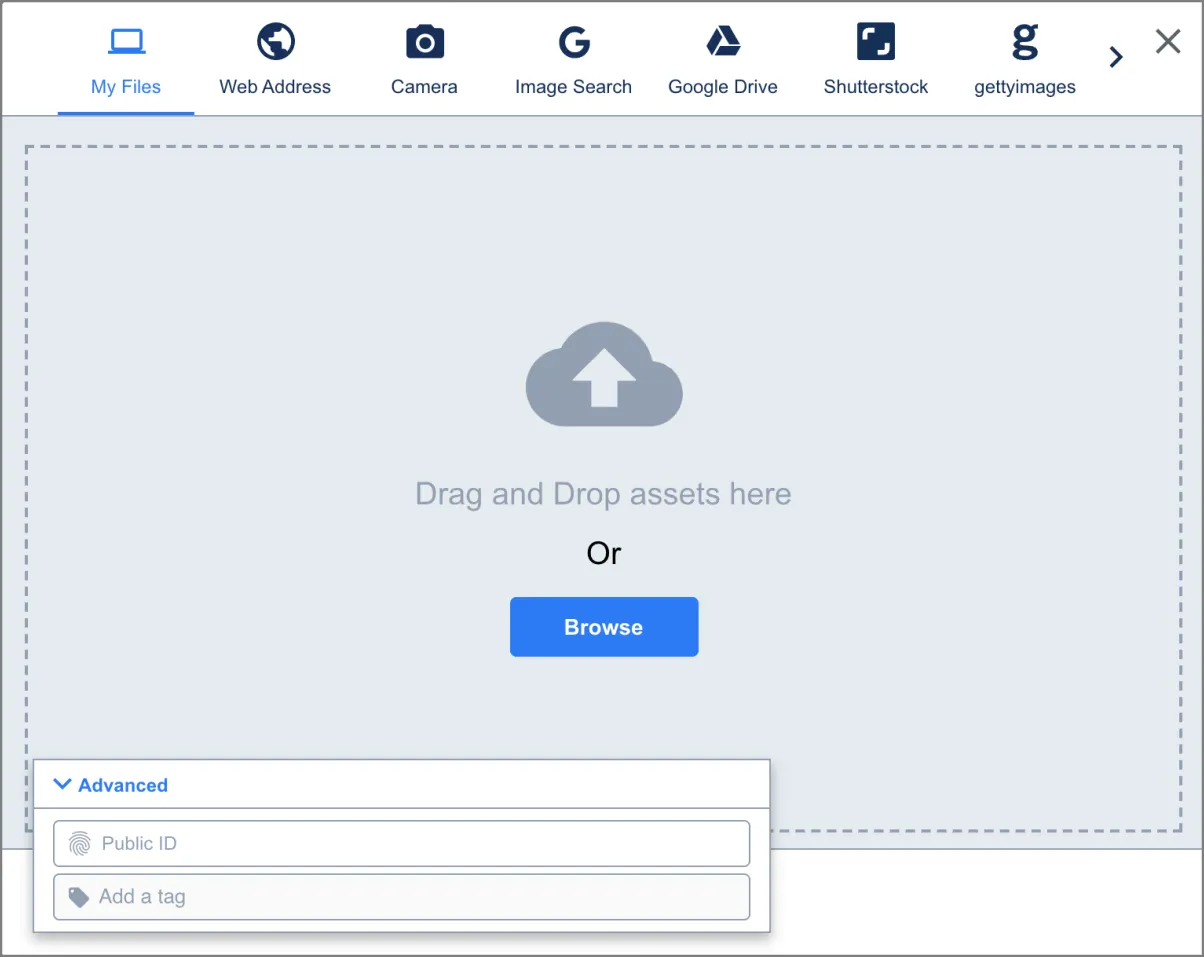1204x957 pixels.
Task: Click the Google Image Search icon
Action: (x=573, y=41)
